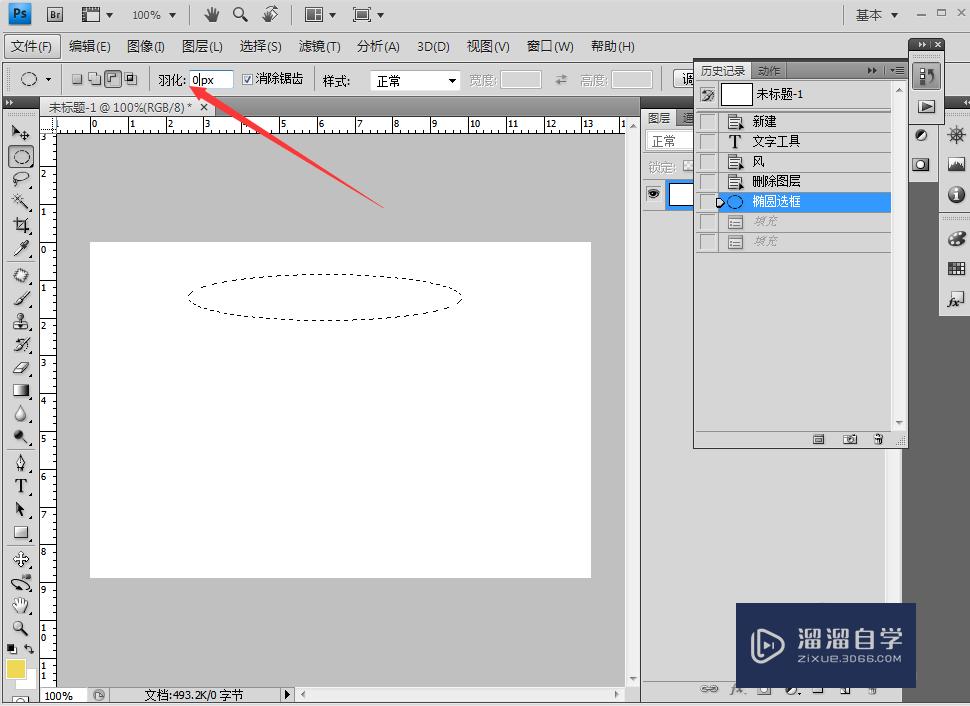This screenshot has width=970, height=706.
Task: Open the History panel options menu
Action: tap(897, 71)
